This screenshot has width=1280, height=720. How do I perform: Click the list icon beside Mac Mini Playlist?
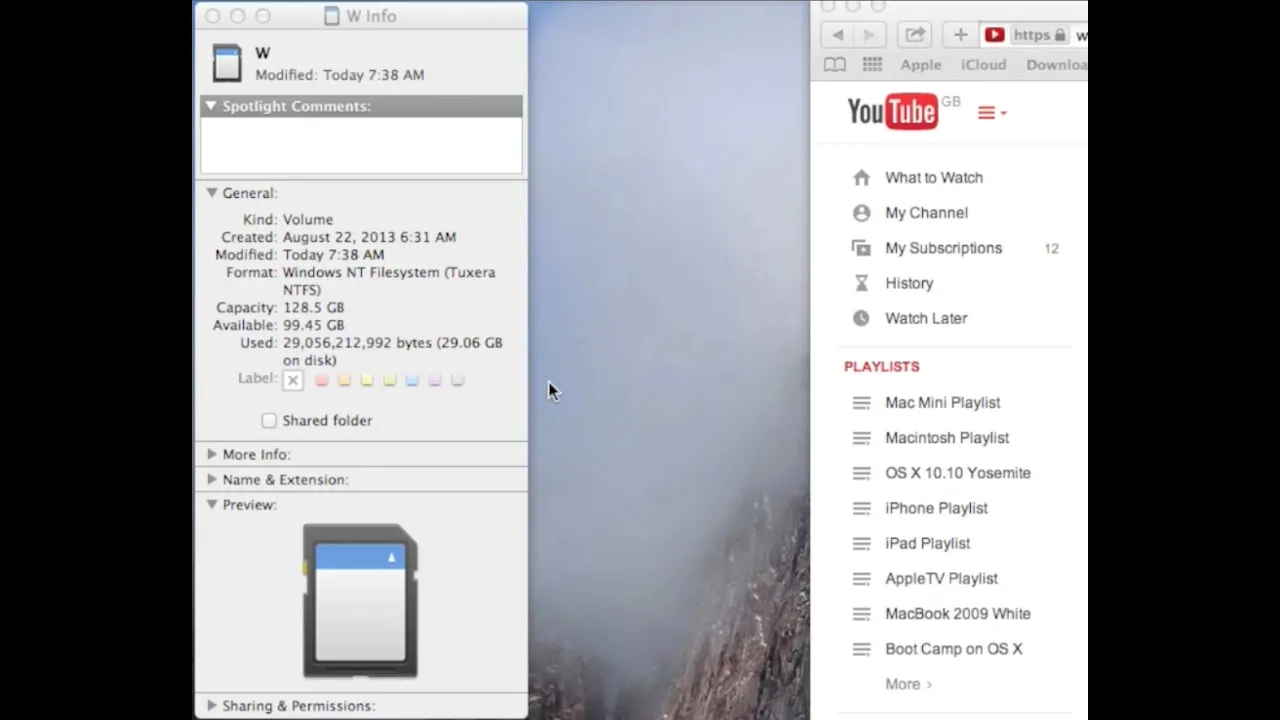click(861, 403)
